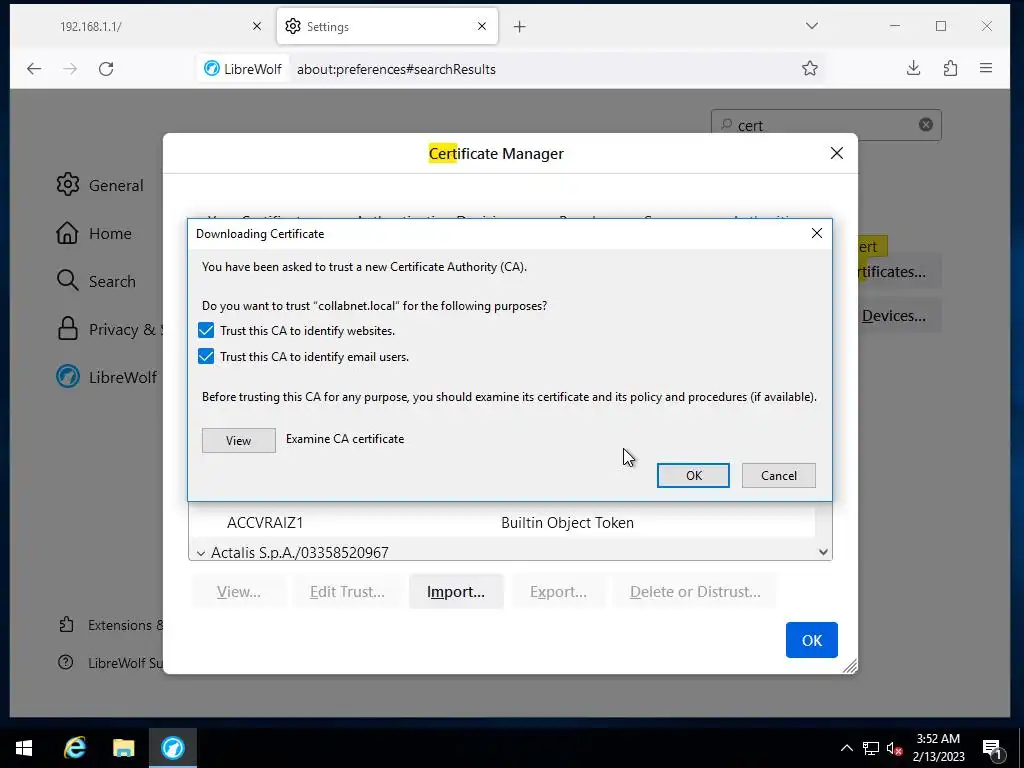Image resolution: width=1024 pixels, height=768 pixels.
Task: Open Search settings category
Action: click(x=96, y=281)
